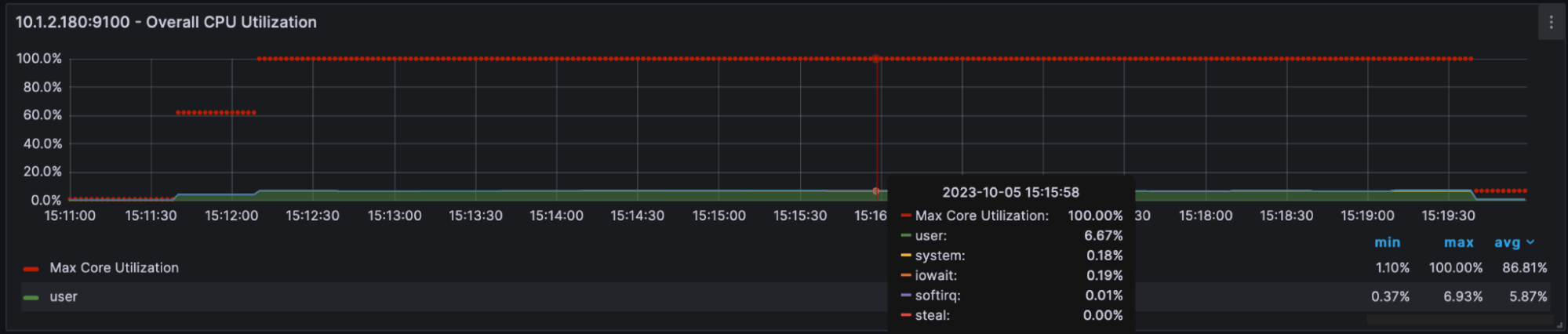Click the 5.87% avg value for user
This screenshot has height=334, width=1568.
click(1528, 297)
